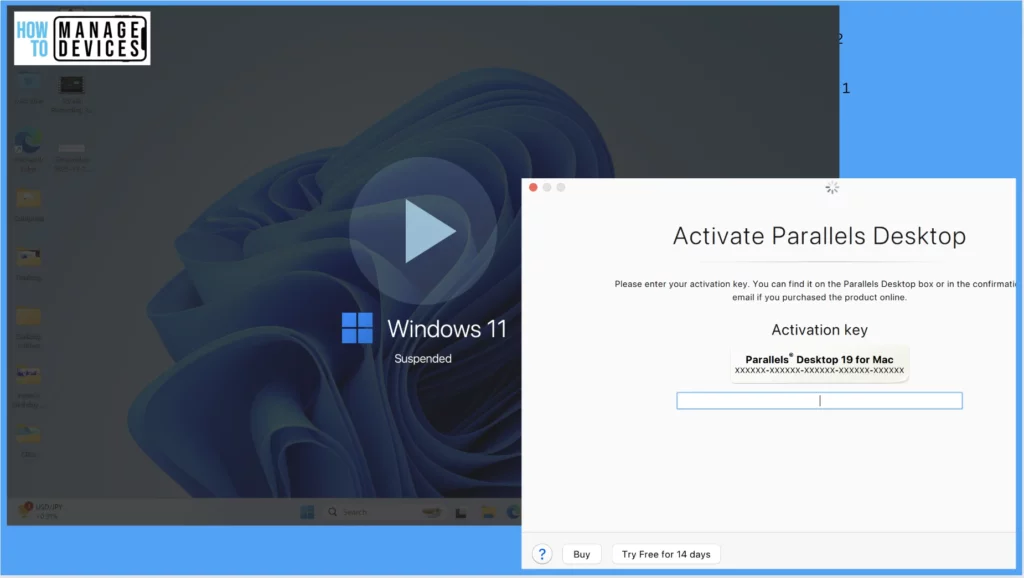Click the 'Windows 11' VM title
This screenshot has width=1024, height=578.
447,329
